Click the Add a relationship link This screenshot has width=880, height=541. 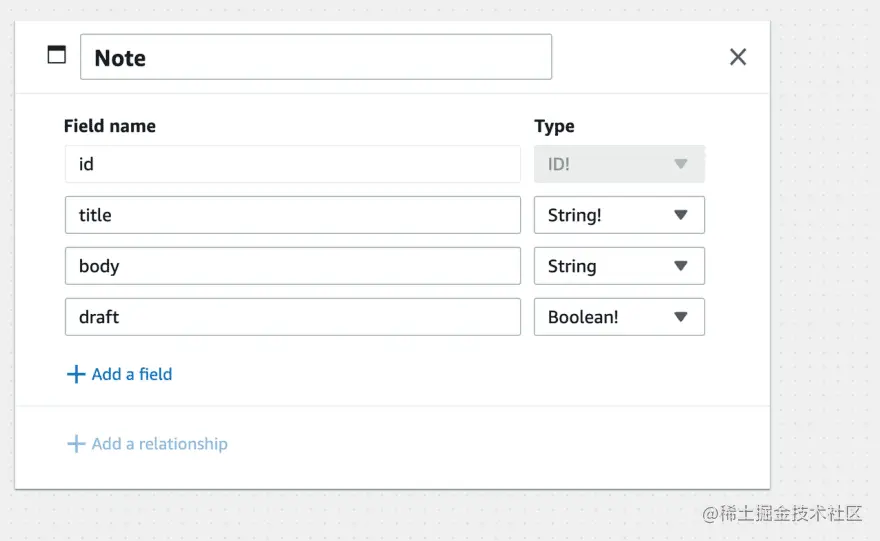point(159,444)
